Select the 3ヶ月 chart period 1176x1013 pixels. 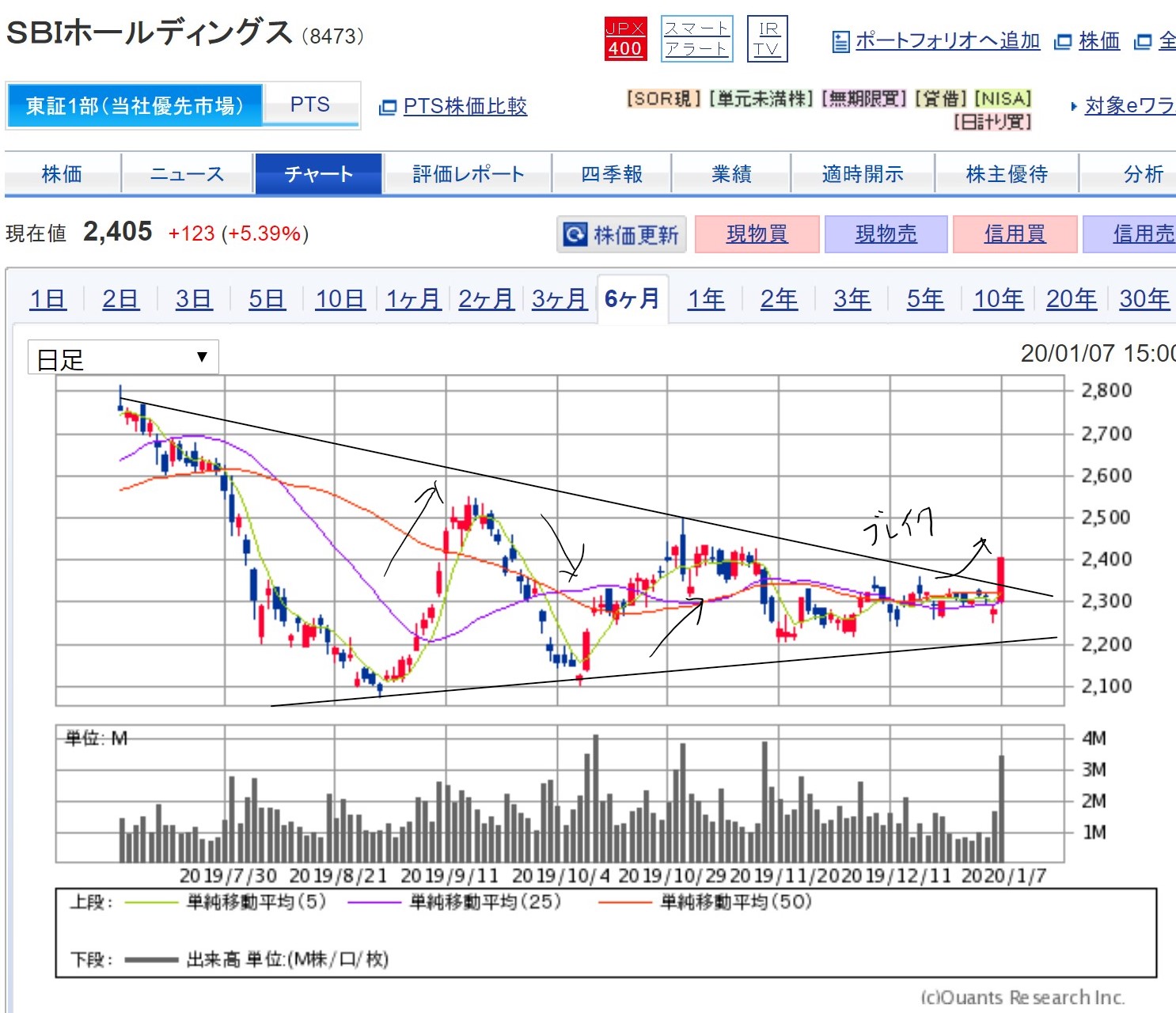click(x=560, y=299)
